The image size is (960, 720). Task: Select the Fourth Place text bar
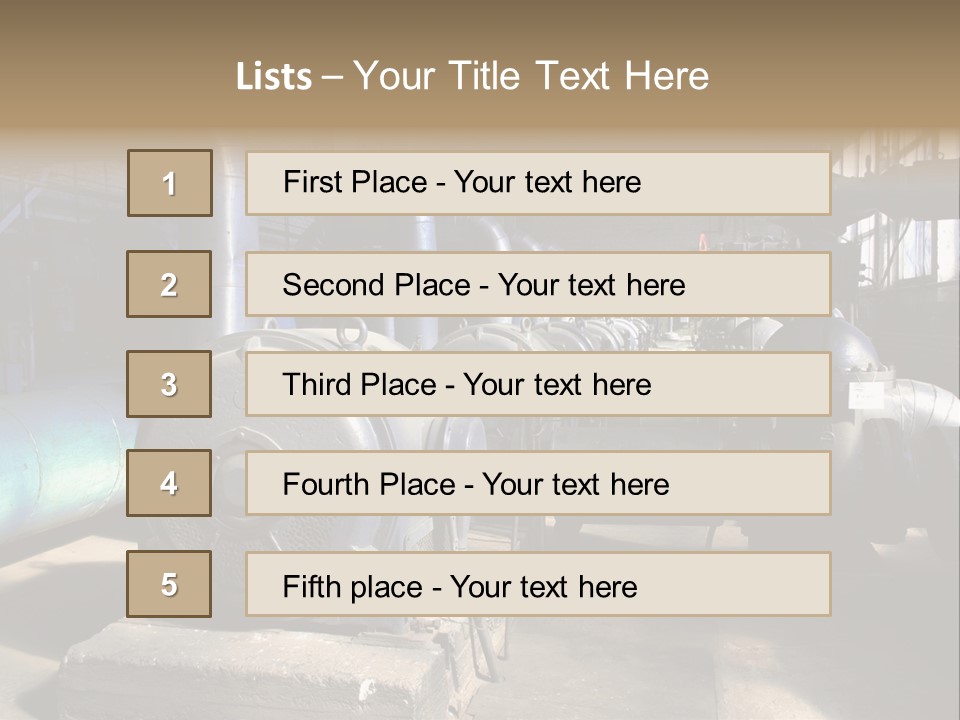click(x=538, y=483)
